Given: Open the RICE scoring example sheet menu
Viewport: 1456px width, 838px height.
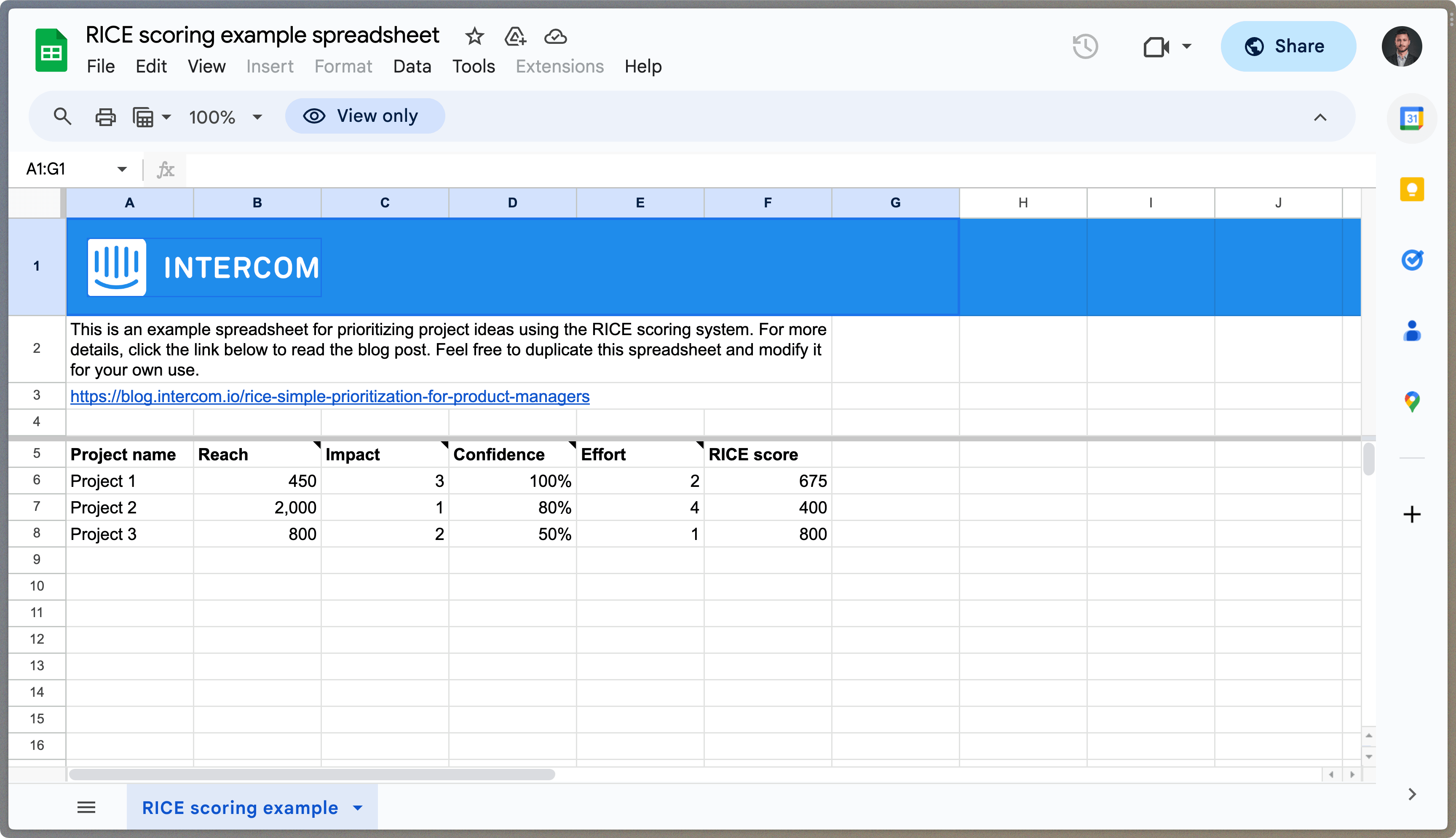Looking at the screenshot, I should [357, 808].
